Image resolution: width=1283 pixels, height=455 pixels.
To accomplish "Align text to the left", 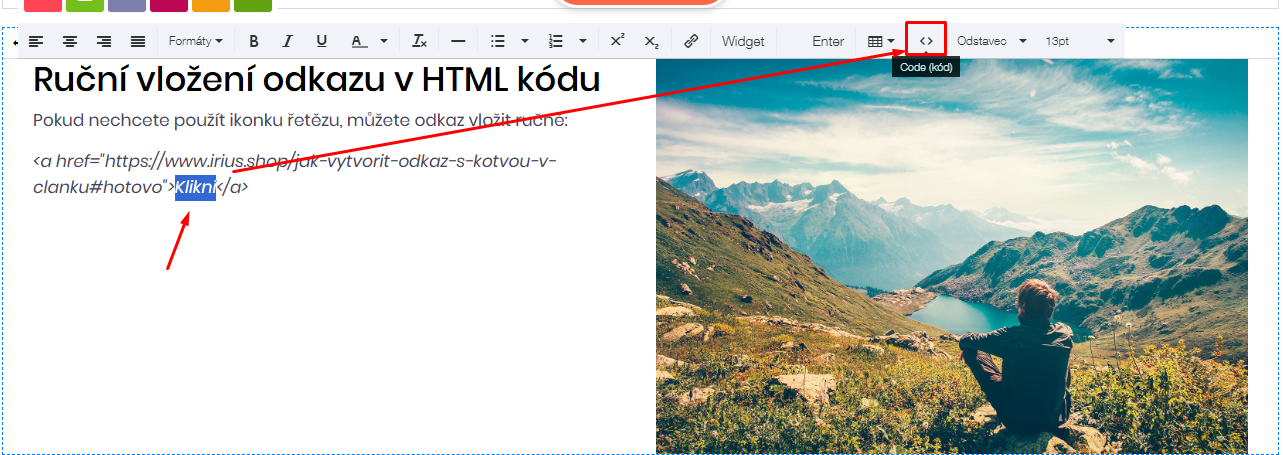I will click(x=36, y=41).
